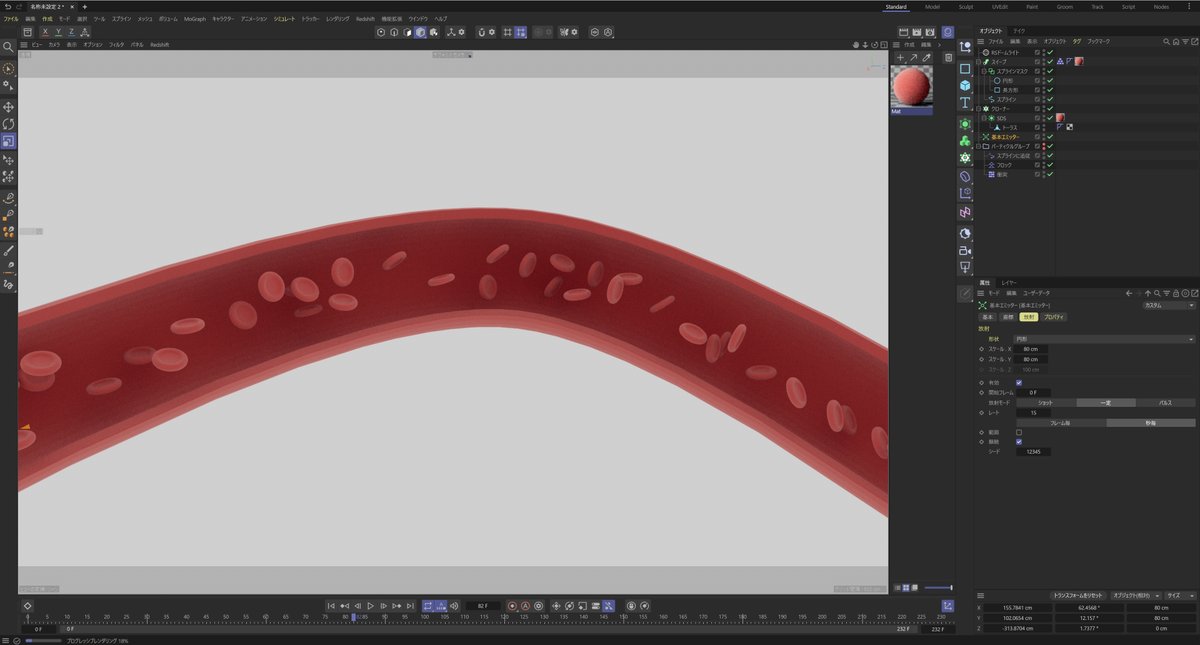This screenshot has width=1200, height=645.
Task: Click Attribute Manager up arrow
Action: tap(1148, 293)
